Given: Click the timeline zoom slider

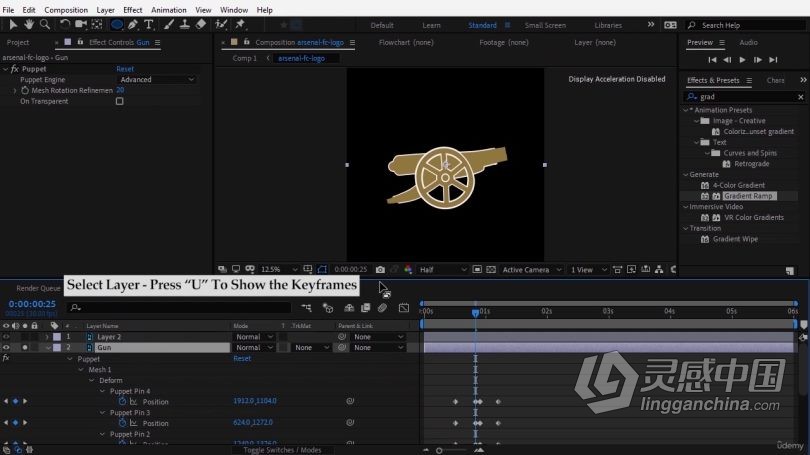Looking at the screenshot, I should click(x=439, y=450).
